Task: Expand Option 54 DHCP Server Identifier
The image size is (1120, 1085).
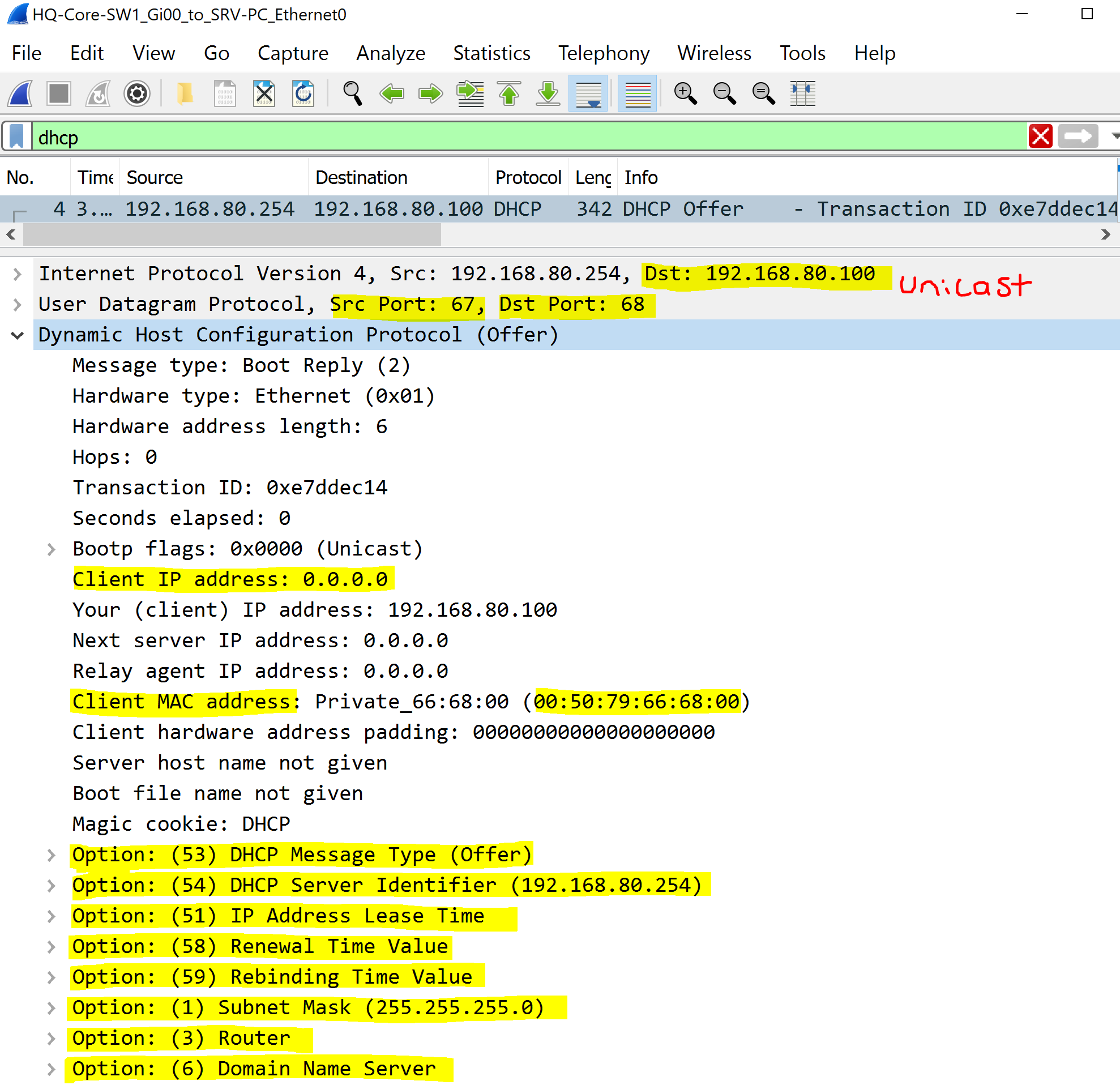Action: click(x=52, y=886)
